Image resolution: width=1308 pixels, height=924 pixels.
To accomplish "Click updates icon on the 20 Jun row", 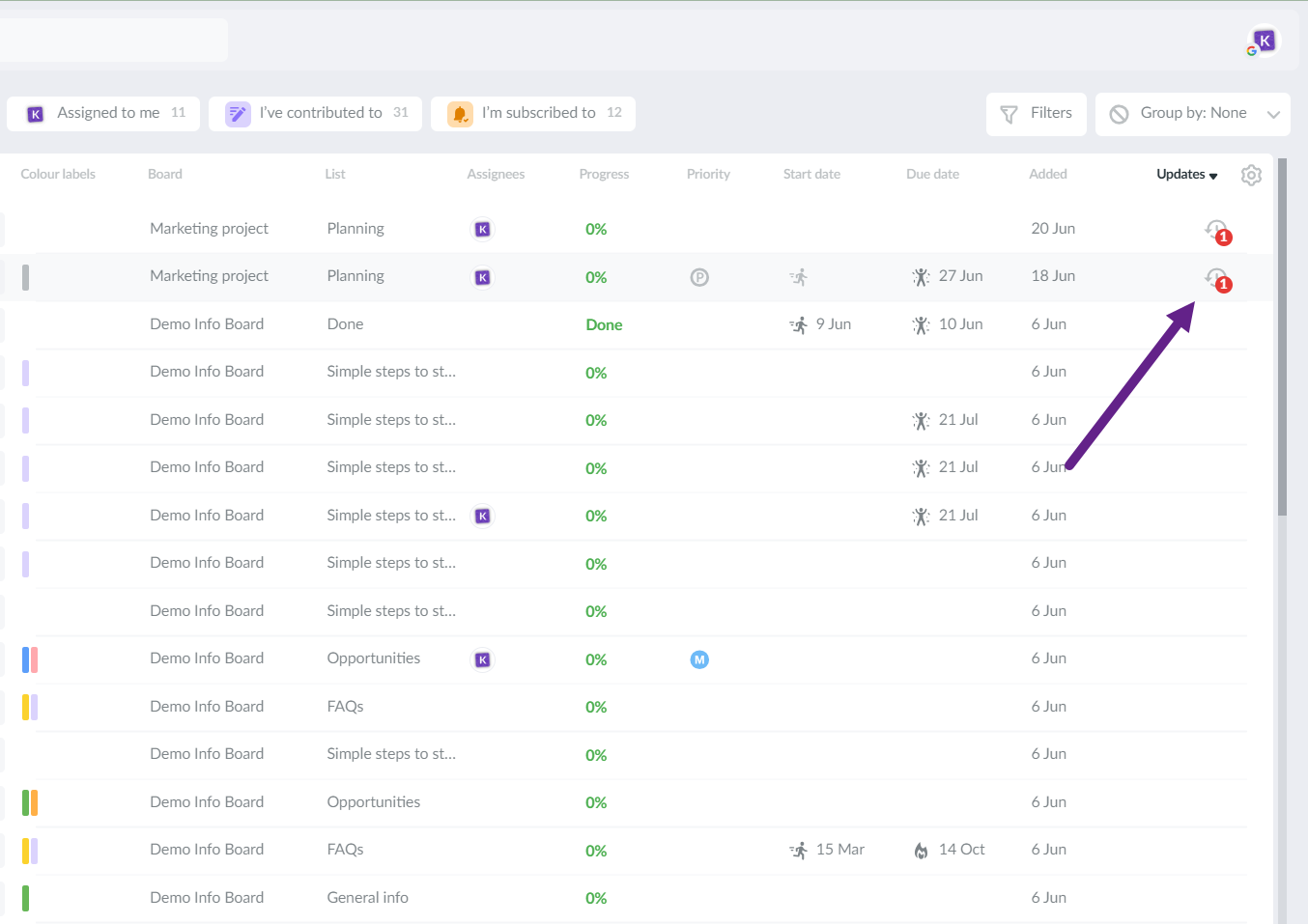I will (1216, 230).
